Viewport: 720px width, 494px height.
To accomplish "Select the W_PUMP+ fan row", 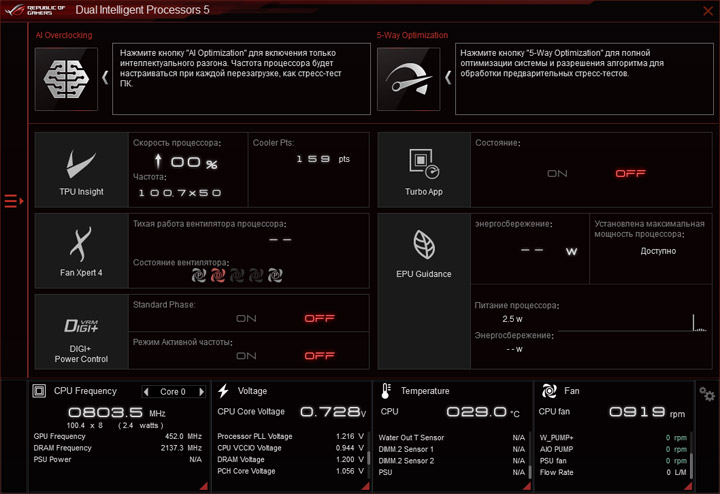I will pos(613,438).
